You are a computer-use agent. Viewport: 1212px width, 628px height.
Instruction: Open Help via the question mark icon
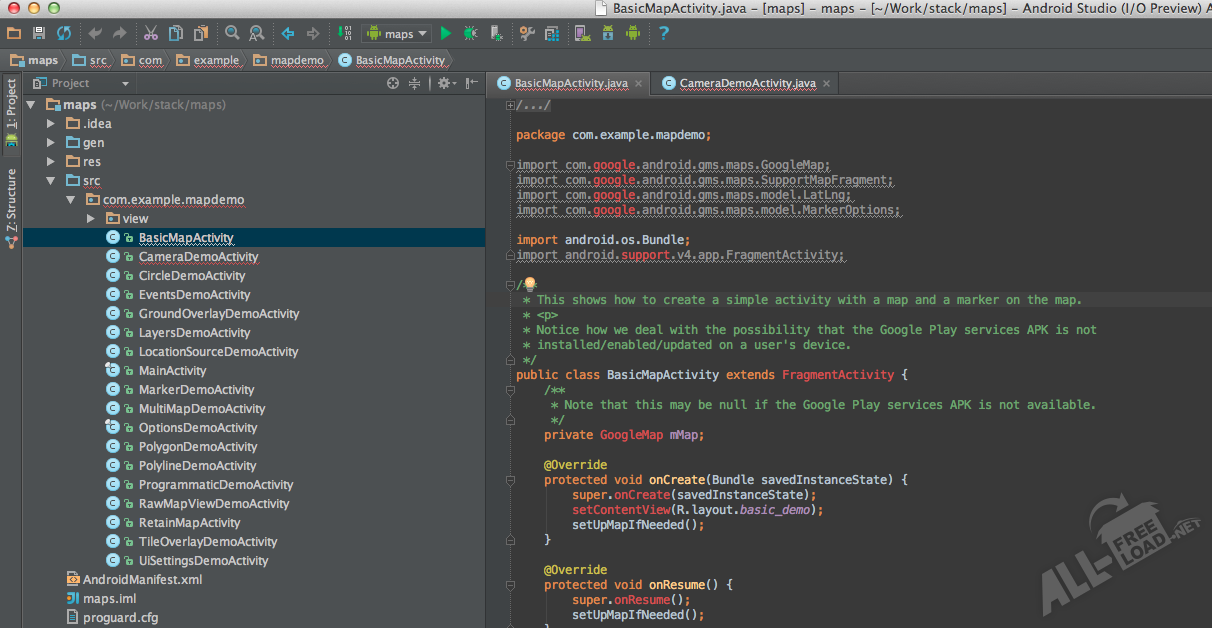click(664, 34)
